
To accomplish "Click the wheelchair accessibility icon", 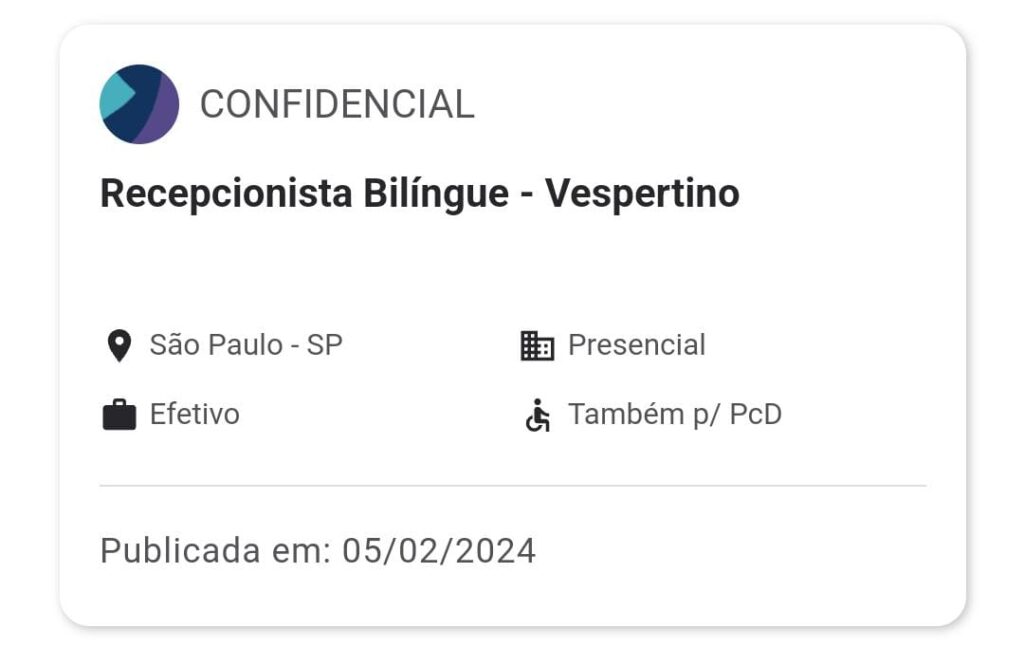I will pos(537,415).
